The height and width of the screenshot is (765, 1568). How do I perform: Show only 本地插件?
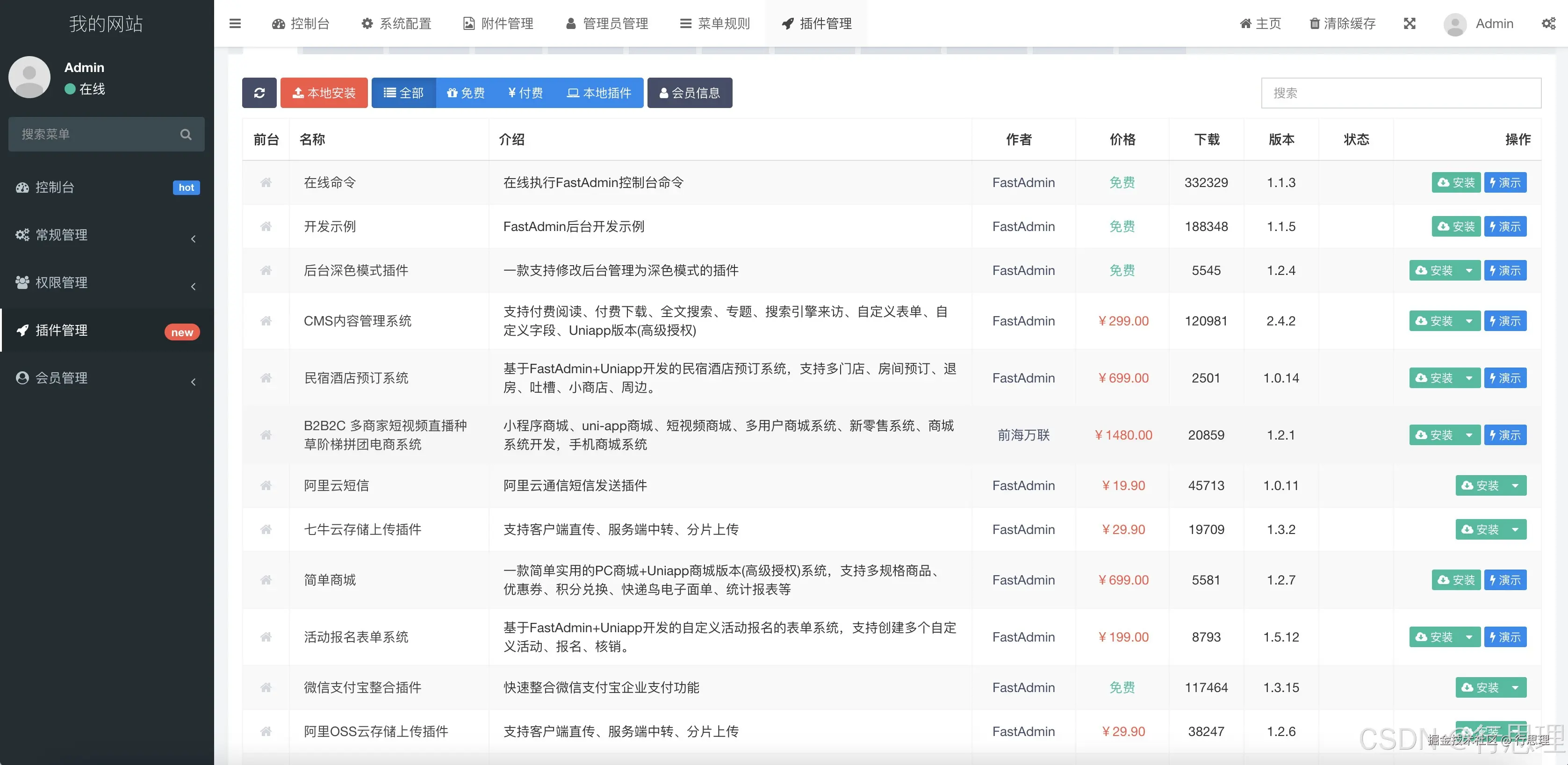pyautogui.click(x=599, y=93)
